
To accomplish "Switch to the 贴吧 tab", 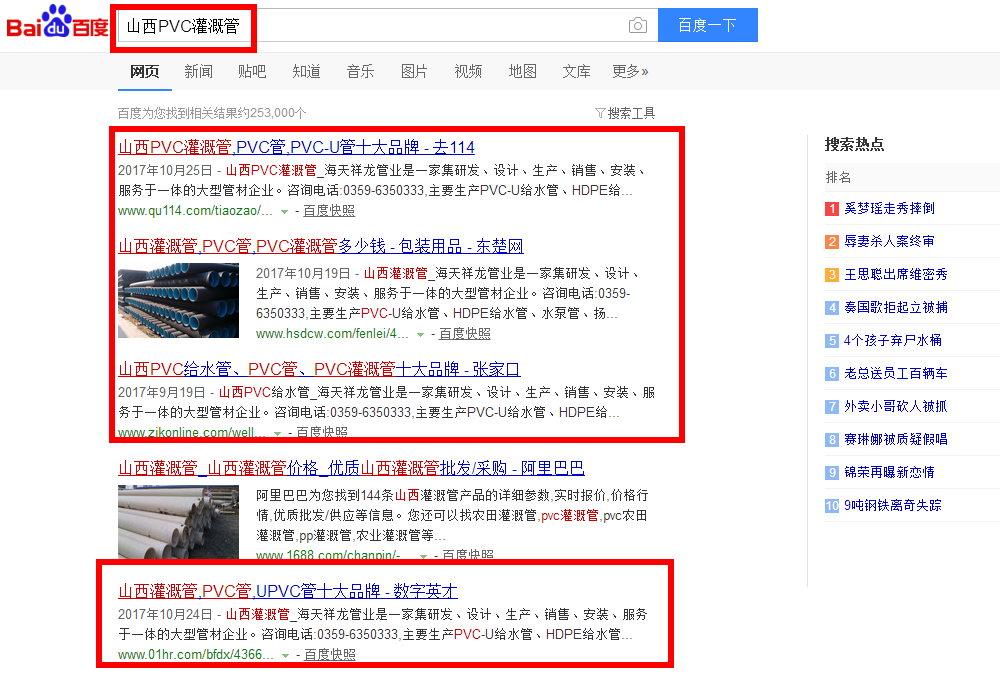I will tap(252, 71).
